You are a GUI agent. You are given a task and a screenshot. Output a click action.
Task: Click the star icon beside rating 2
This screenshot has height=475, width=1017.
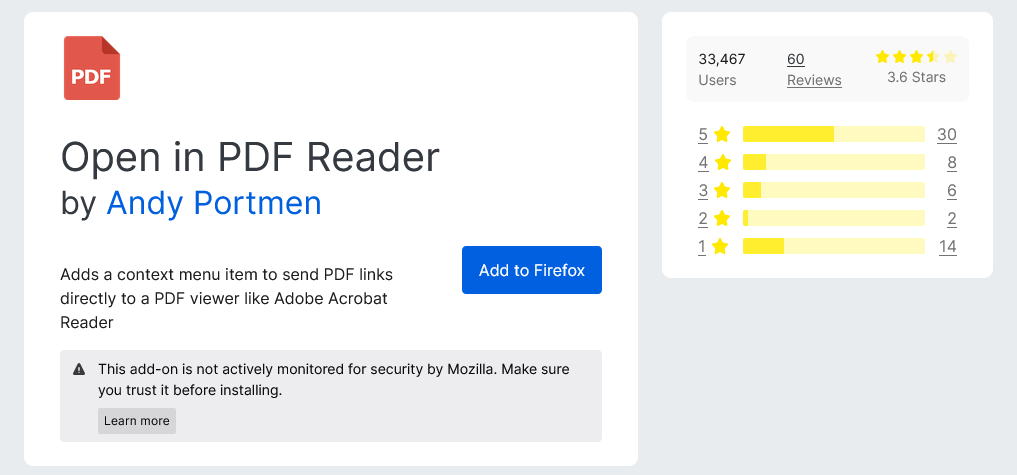point(722,219)
